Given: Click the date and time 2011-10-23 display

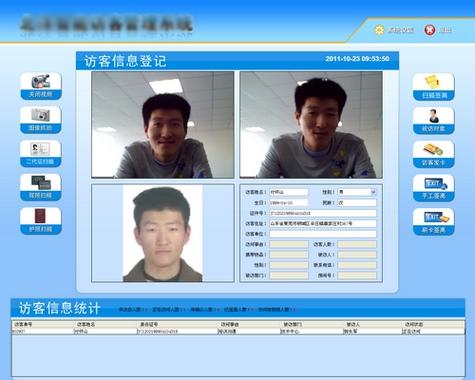Looking at the screenshot, I should 357,59.
